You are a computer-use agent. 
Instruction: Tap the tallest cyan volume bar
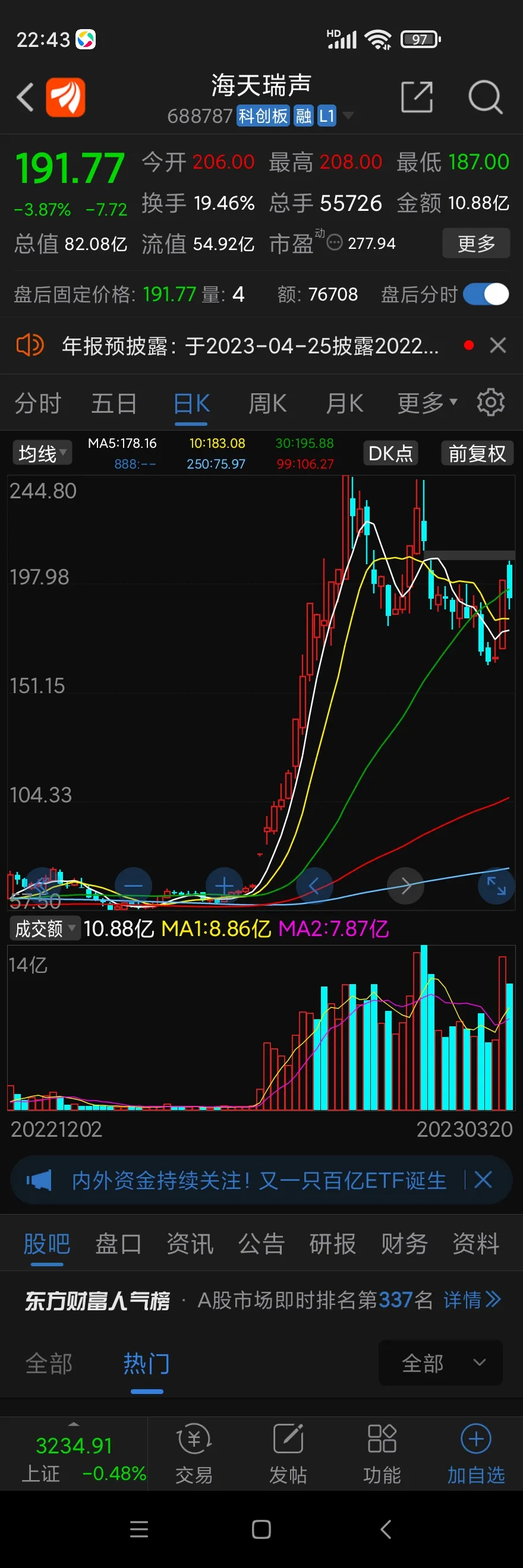click(424, 1028)
